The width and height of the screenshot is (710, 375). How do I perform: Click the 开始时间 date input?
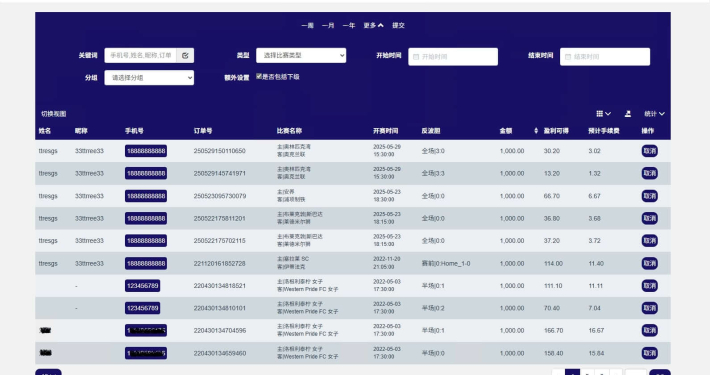tap(453, 57)
